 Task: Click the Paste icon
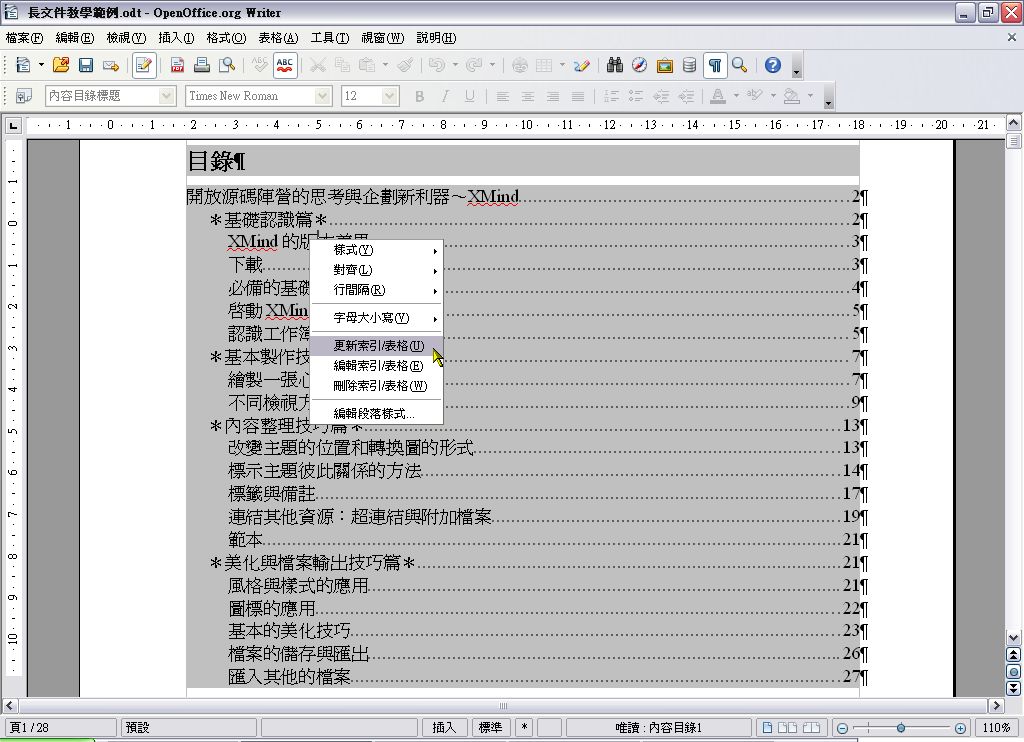[x=367, y=65]
